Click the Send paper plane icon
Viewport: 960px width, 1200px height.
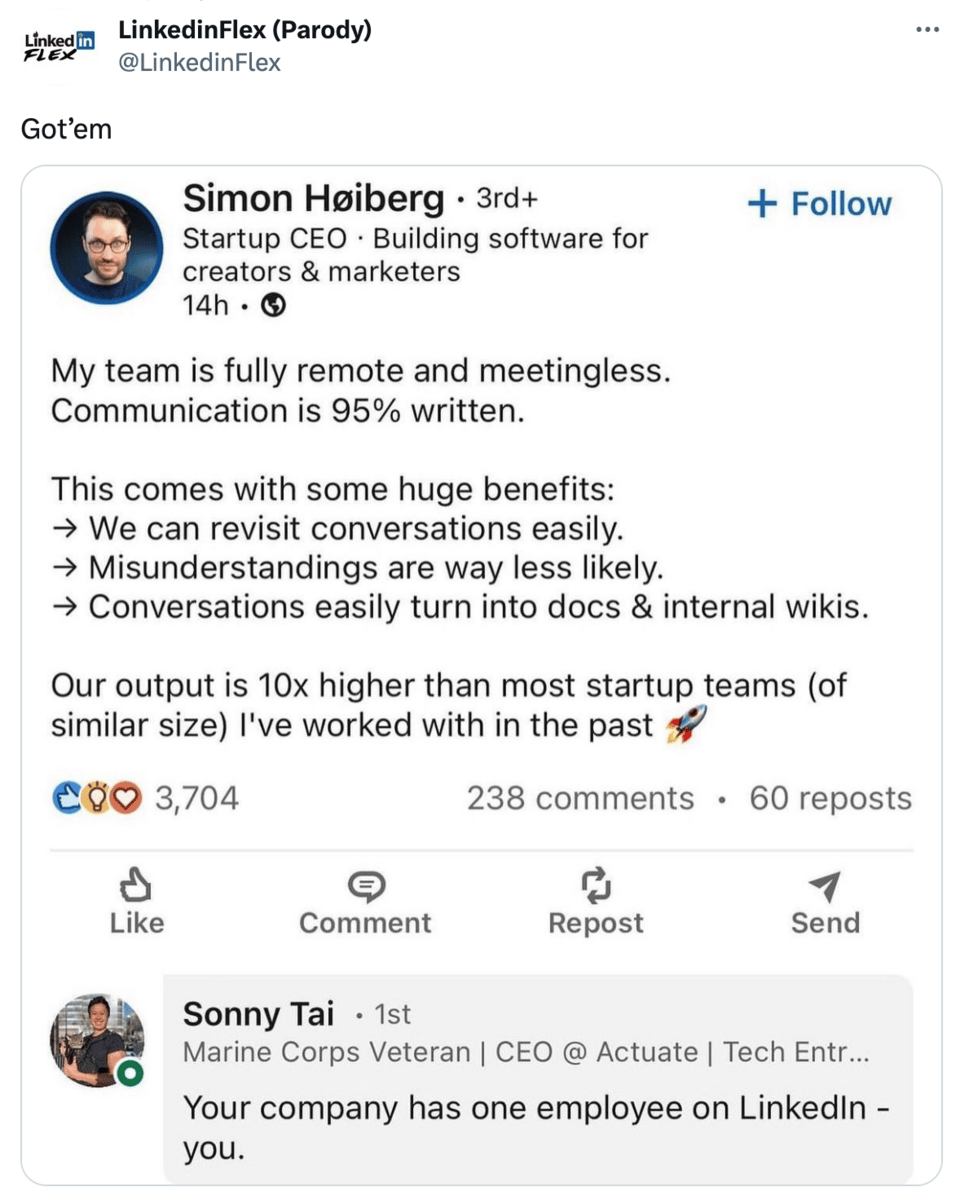click(x=825, y=885)
